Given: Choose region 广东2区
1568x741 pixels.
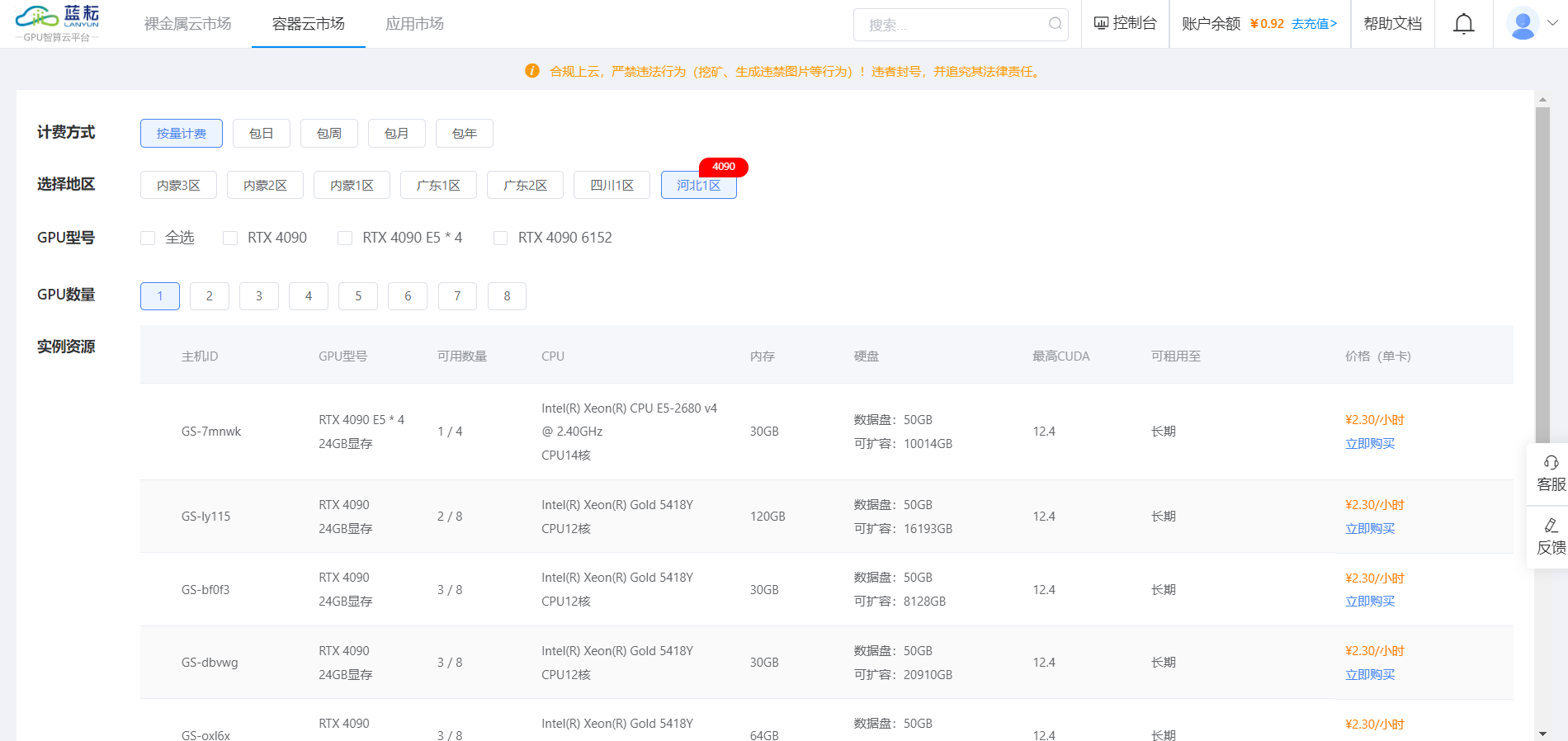Looking at the screenshot, I should pyautogui.click(x=525, y=186).
